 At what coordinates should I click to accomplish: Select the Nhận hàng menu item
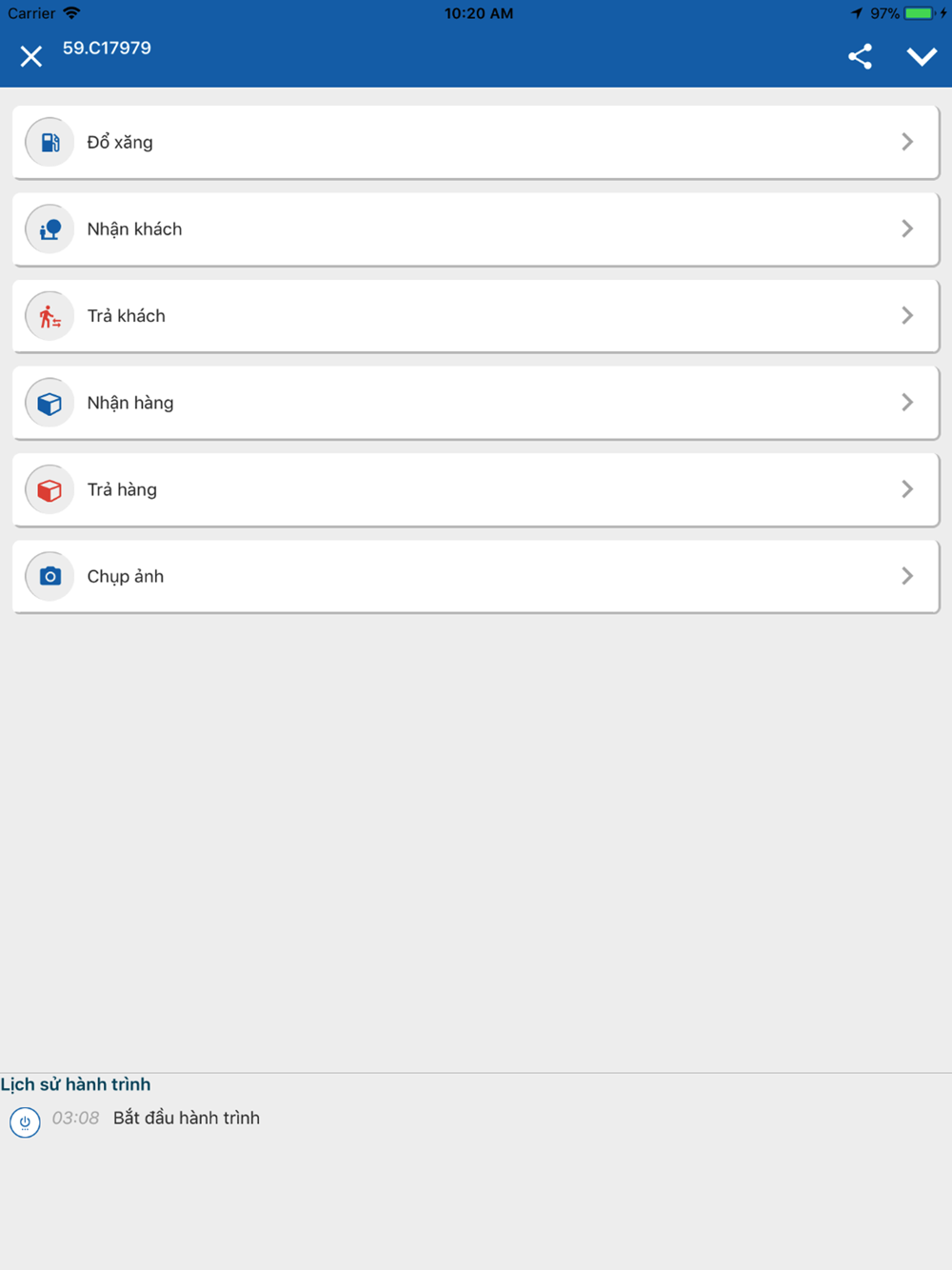pos(476,403)
